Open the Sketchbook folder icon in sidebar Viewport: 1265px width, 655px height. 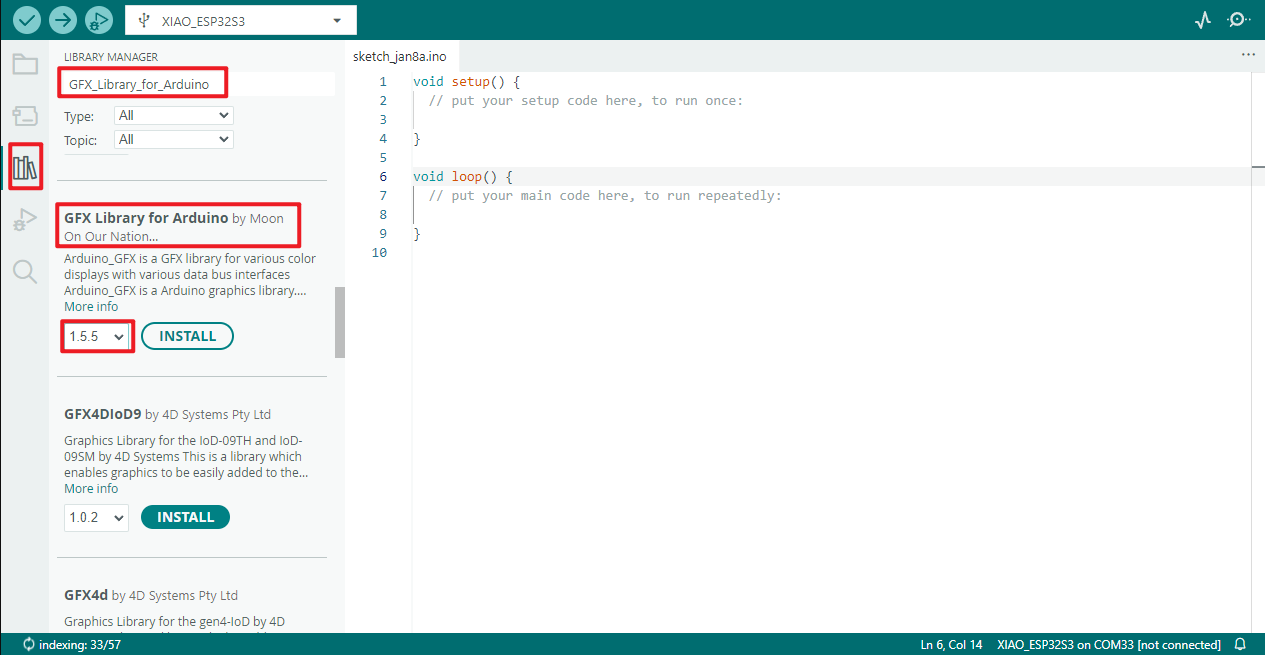click(x=25, y=65)
